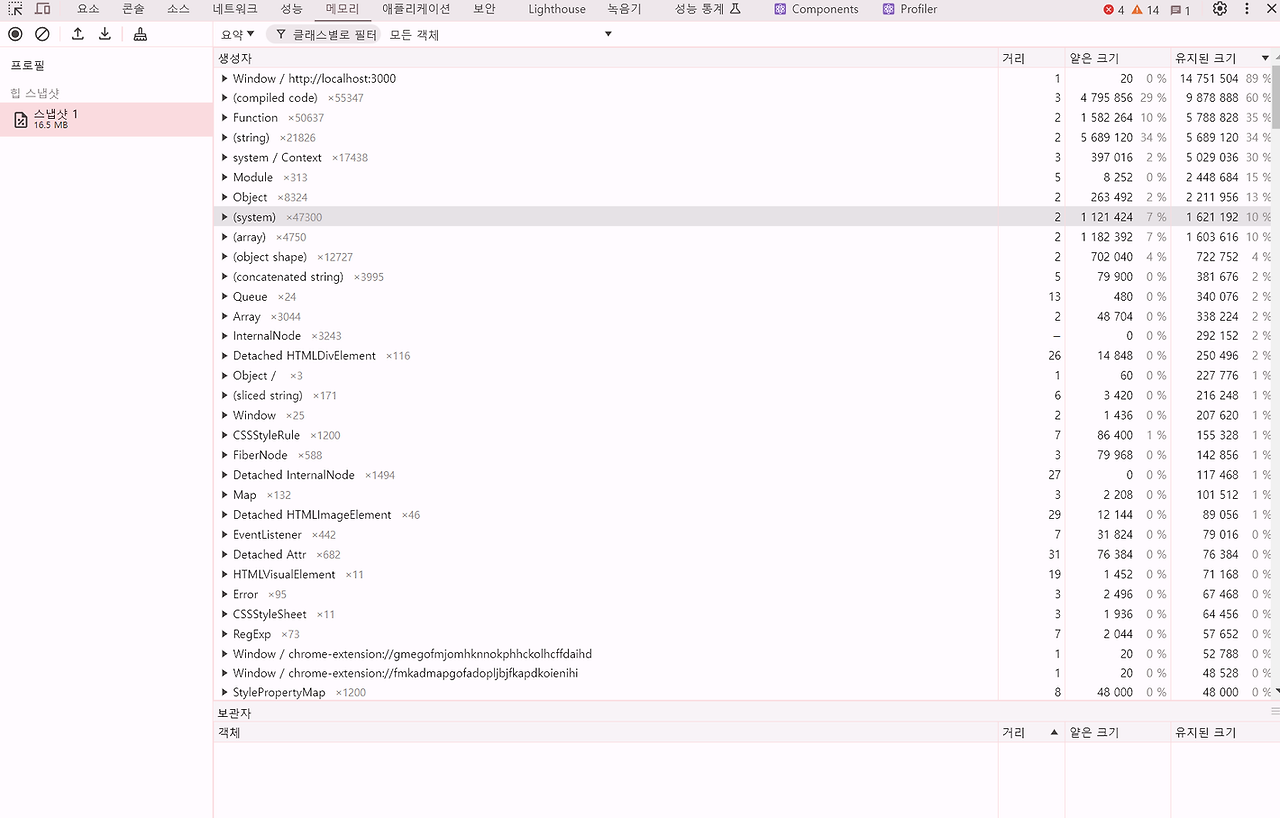Select the CSSStyleRule ×1200 row

click(743, 435)
